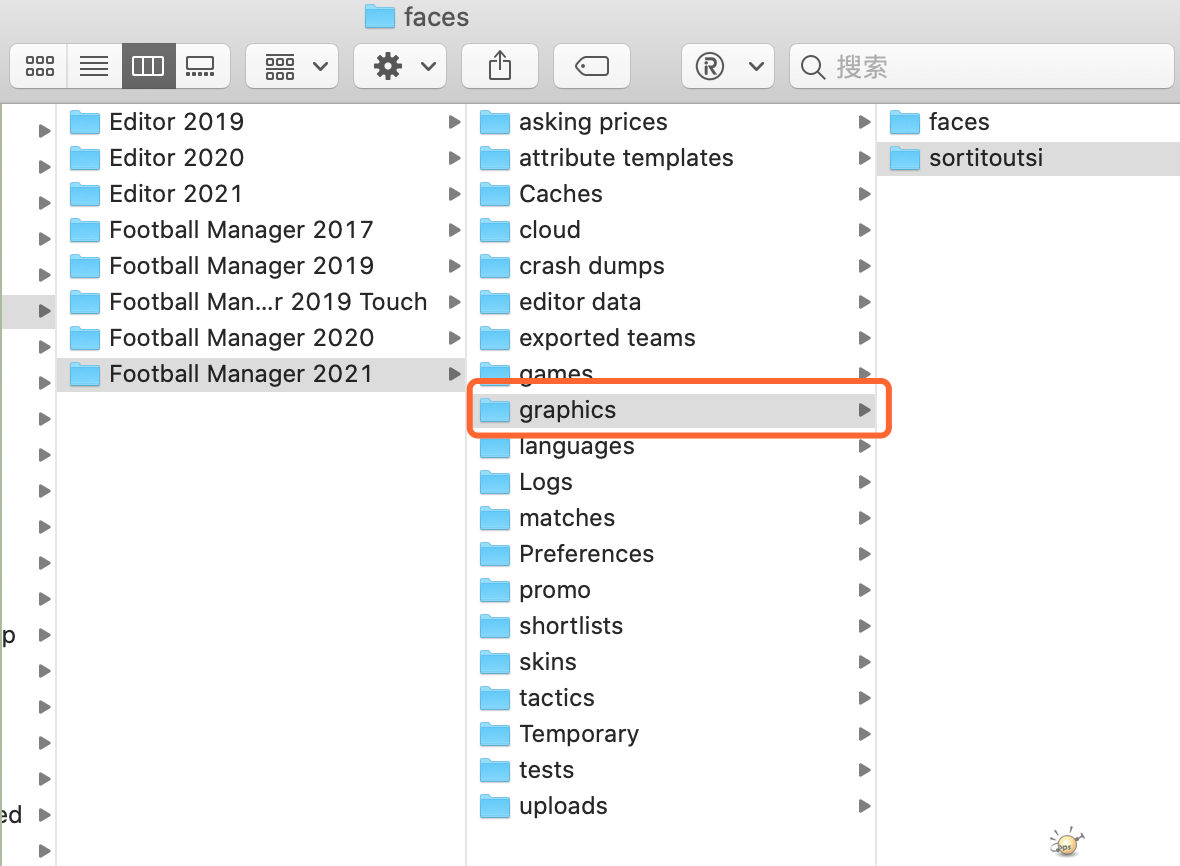1180x866 pixels.
Task: Select the Editor 2019 folder
Action: (260, 122)
